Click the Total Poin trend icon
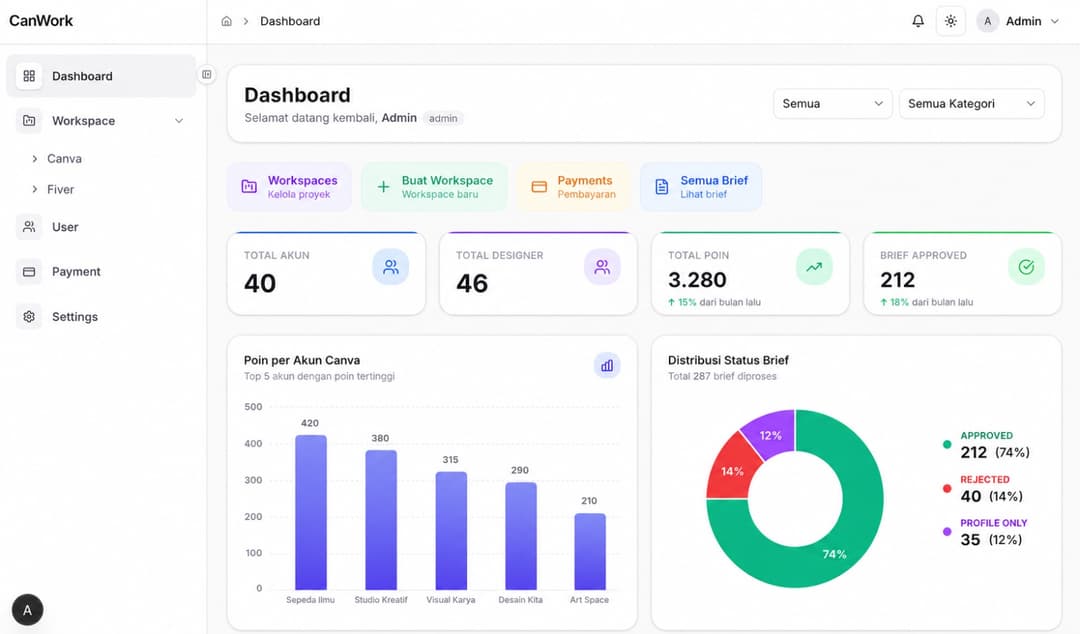Image resolution: width=1080 pixels, height=634 pixels. (814, 267)
